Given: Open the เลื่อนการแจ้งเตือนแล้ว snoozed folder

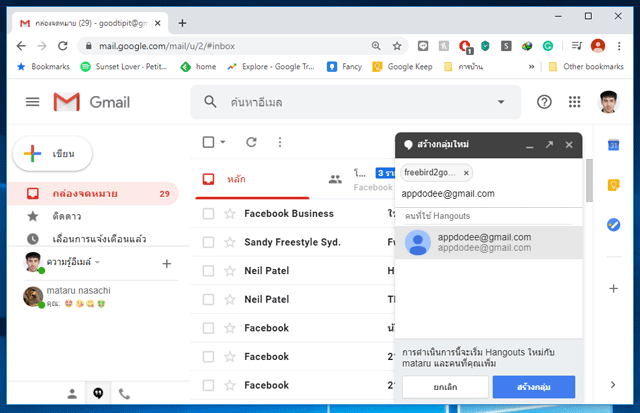Looking at the screenshot, I should 93,239.
